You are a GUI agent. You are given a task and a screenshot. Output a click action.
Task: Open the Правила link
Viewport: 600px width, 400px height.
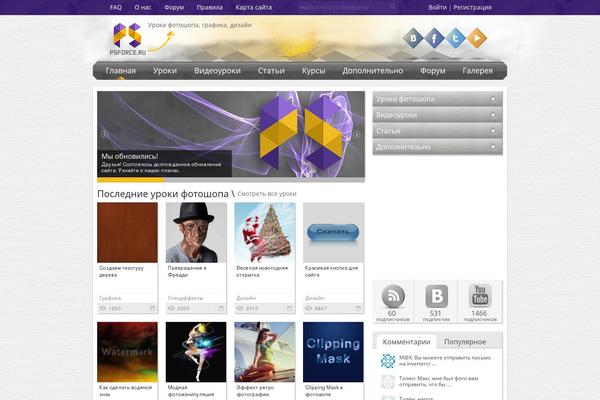pos(210,7)
